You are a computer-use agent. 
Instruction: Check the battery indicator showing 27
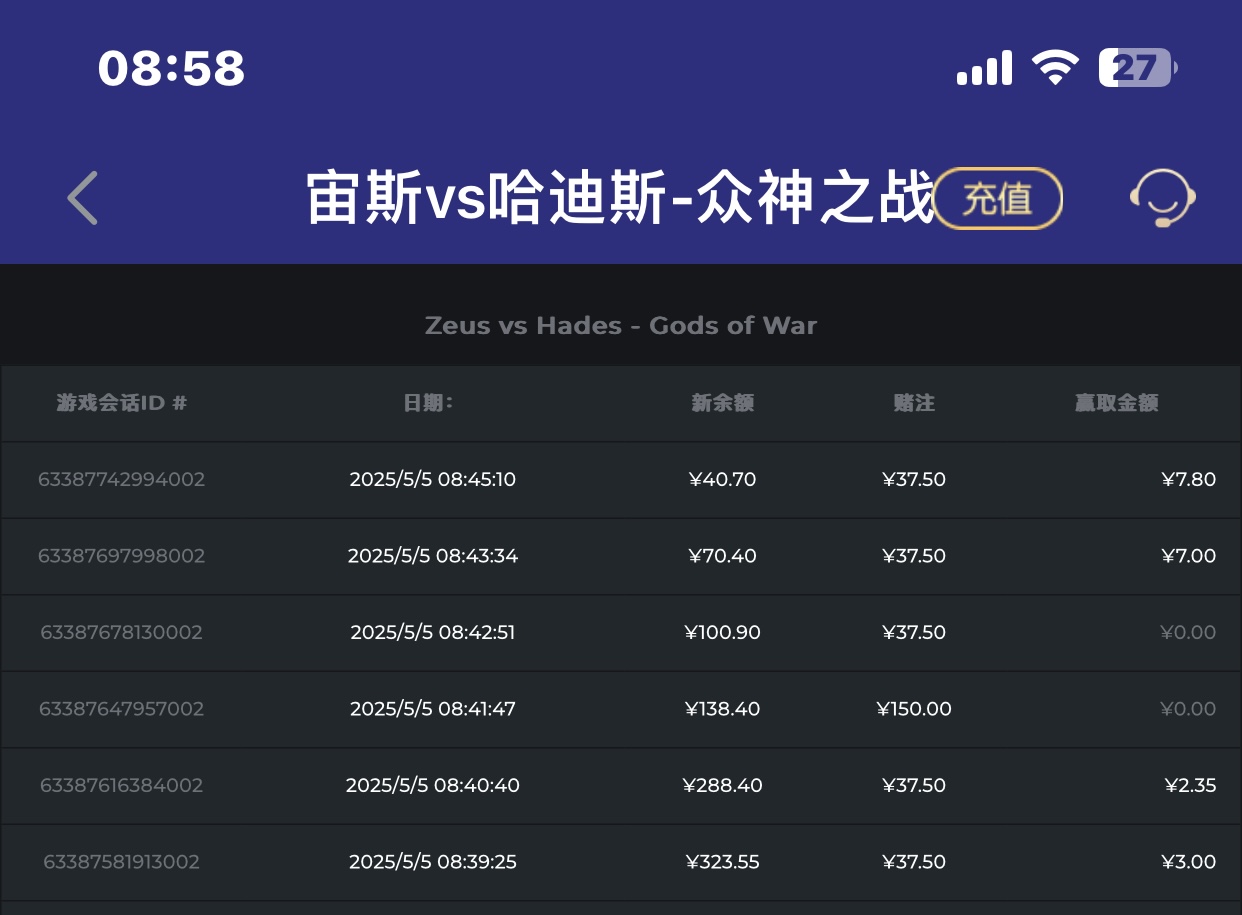(x=1138, y=68)
